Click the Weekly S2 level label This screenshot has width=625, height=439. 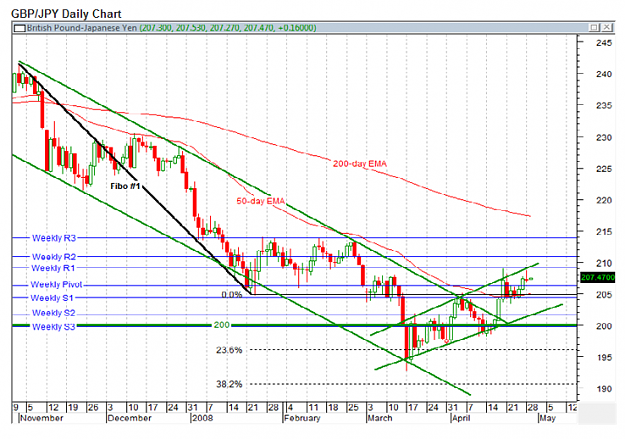53,313
